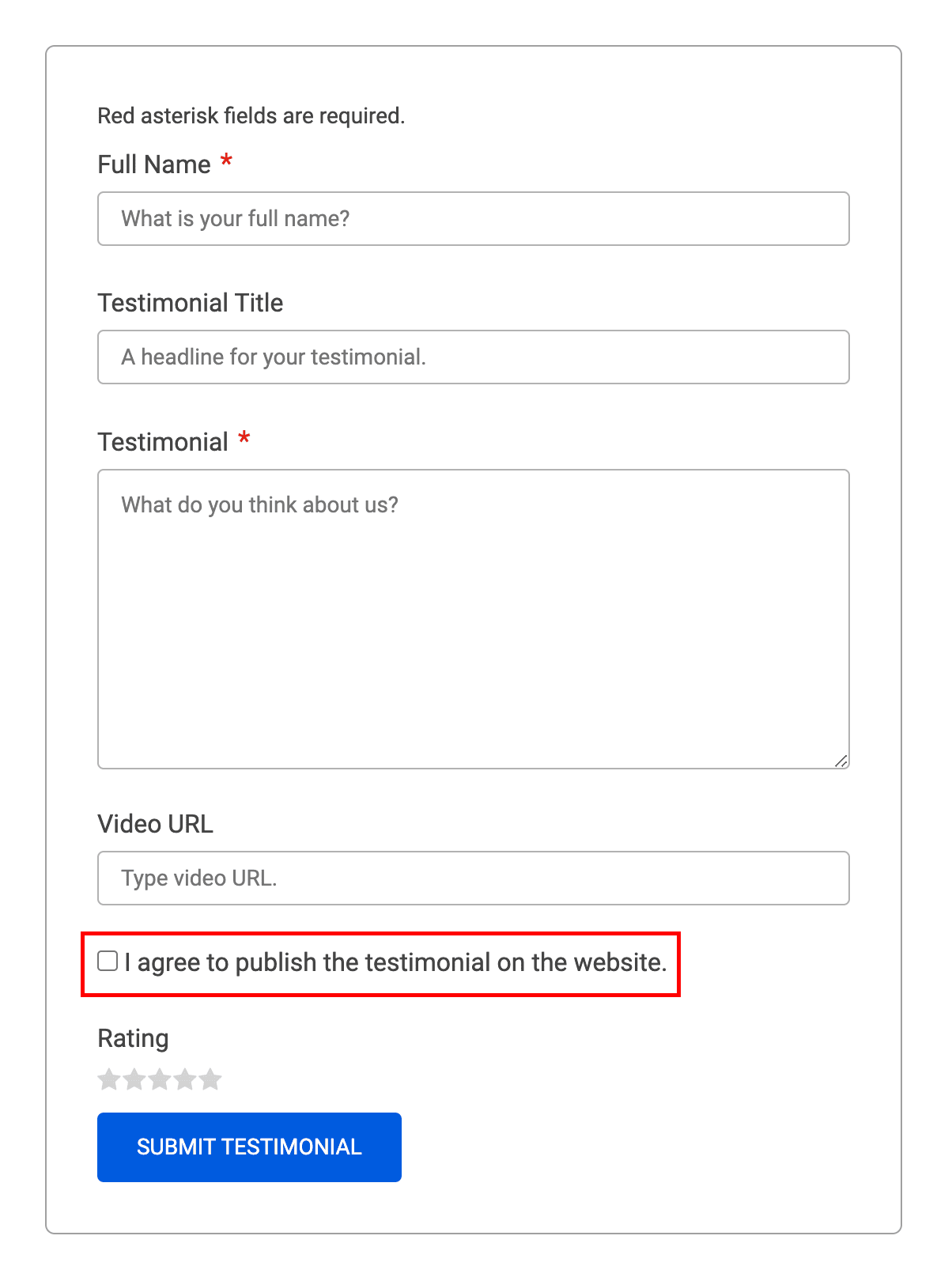
Task: Click the Full Name label
Action: pos(154,164)
